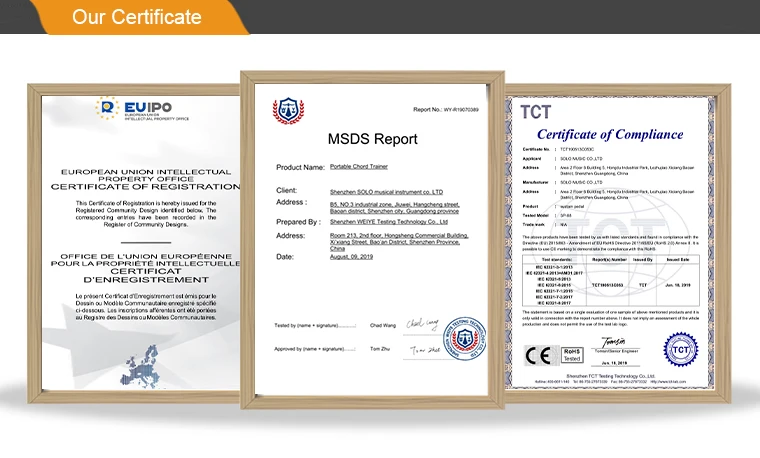This screenshot has height=458, width=760.
Task: Click the "MSDS Report" title
Action: tap(373, 140)
